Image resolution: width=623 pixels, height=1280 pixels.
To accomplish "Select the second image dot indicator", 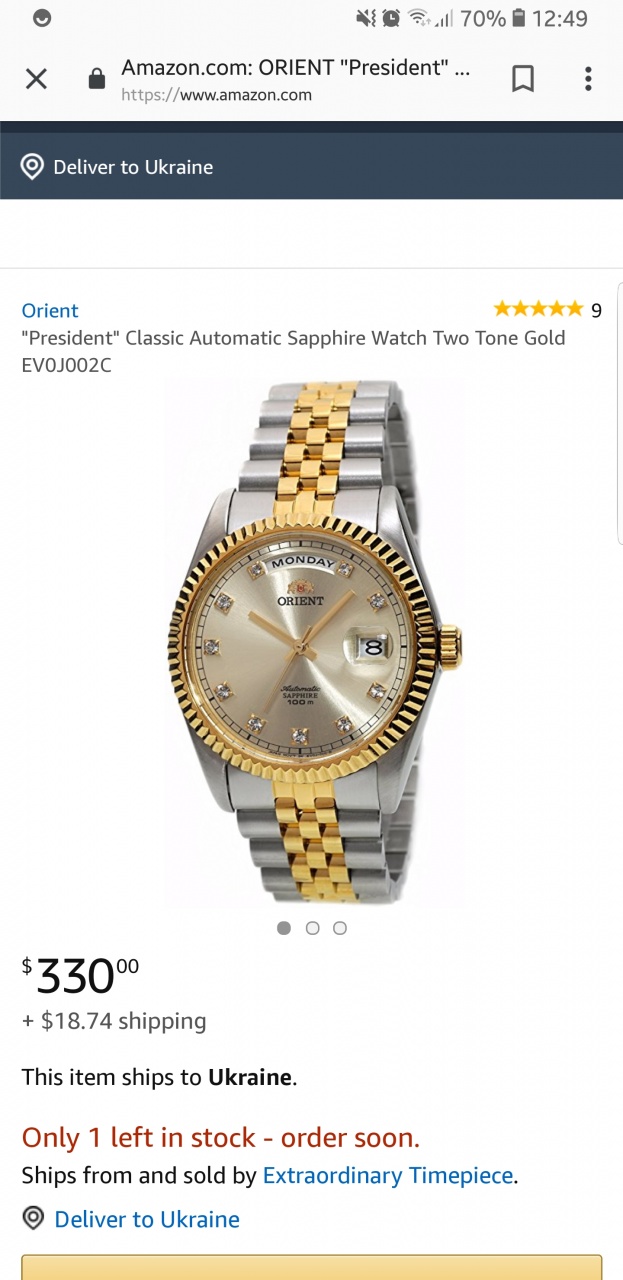I will pos(312,928).
